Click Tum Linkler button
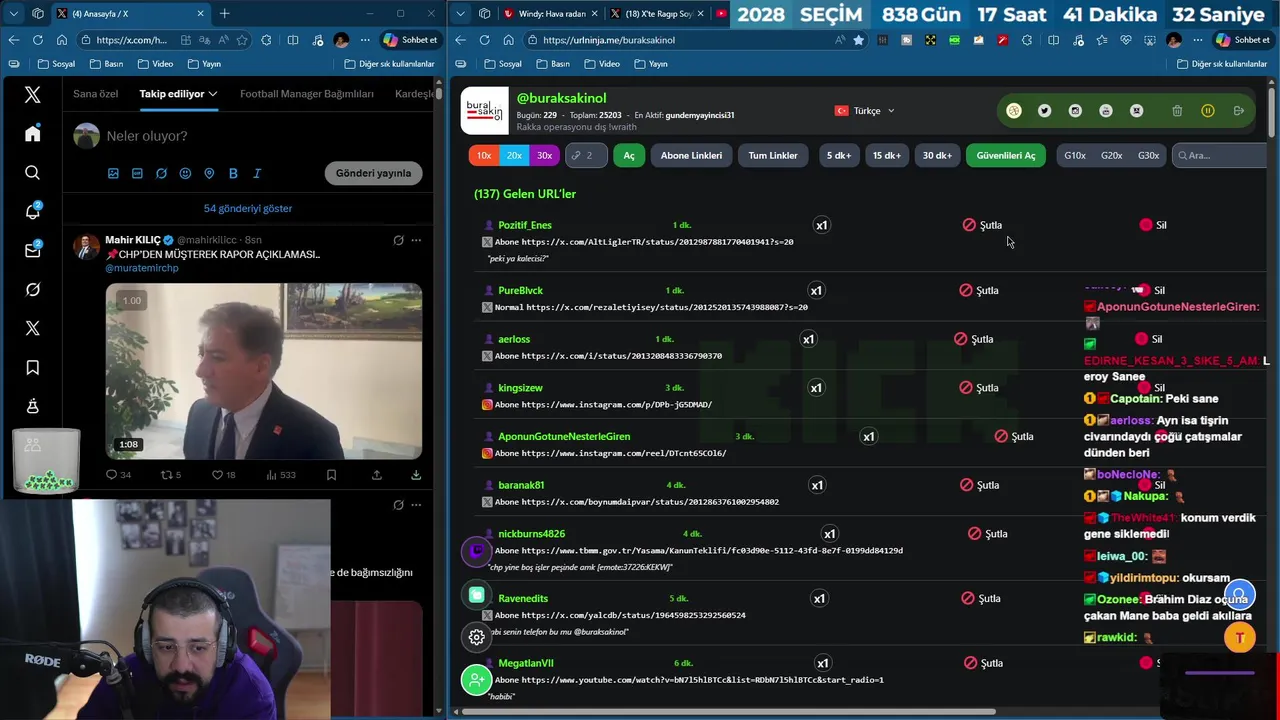This screenshot has width=1280, height=720. (773, 156)
